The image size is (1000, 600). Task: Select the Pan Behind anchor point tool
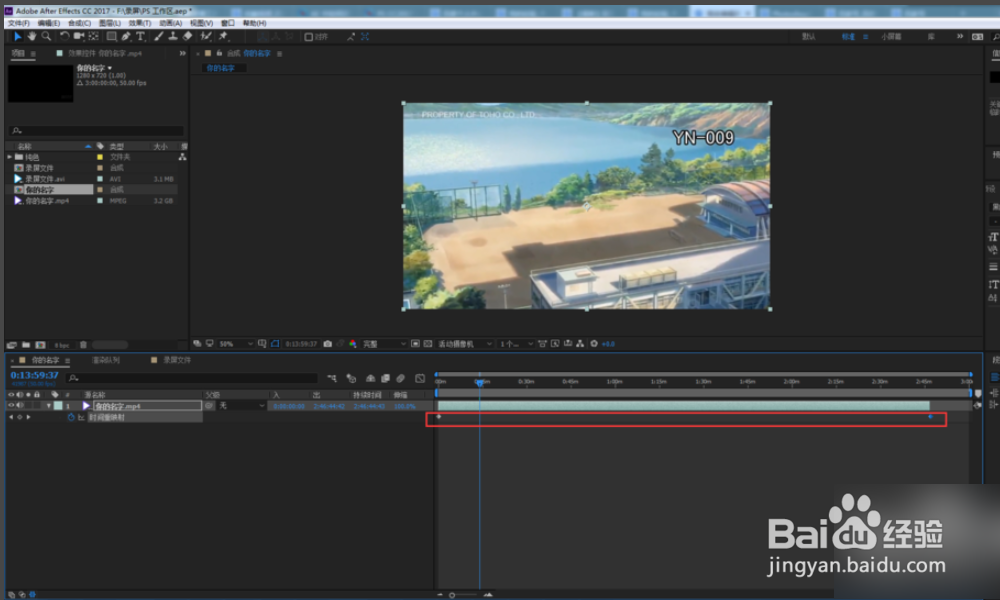pyautogui.click(x=94, y=36)
